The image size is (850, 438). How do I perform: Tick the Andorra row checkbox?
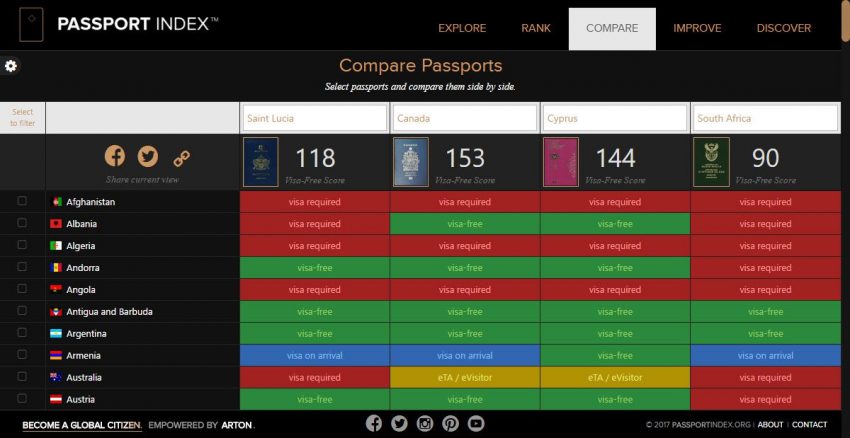pos(22,268)
